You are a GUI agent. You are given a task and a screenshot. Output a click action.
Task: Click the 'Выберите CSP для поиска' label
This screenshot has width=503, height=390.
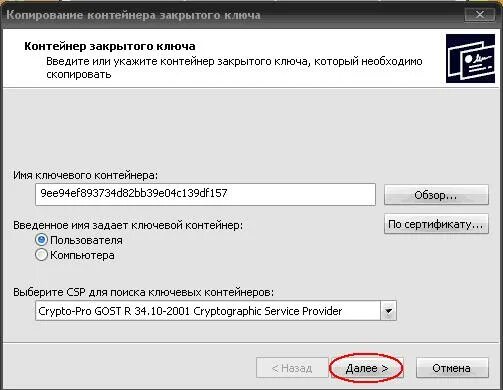tap(143, 292)
